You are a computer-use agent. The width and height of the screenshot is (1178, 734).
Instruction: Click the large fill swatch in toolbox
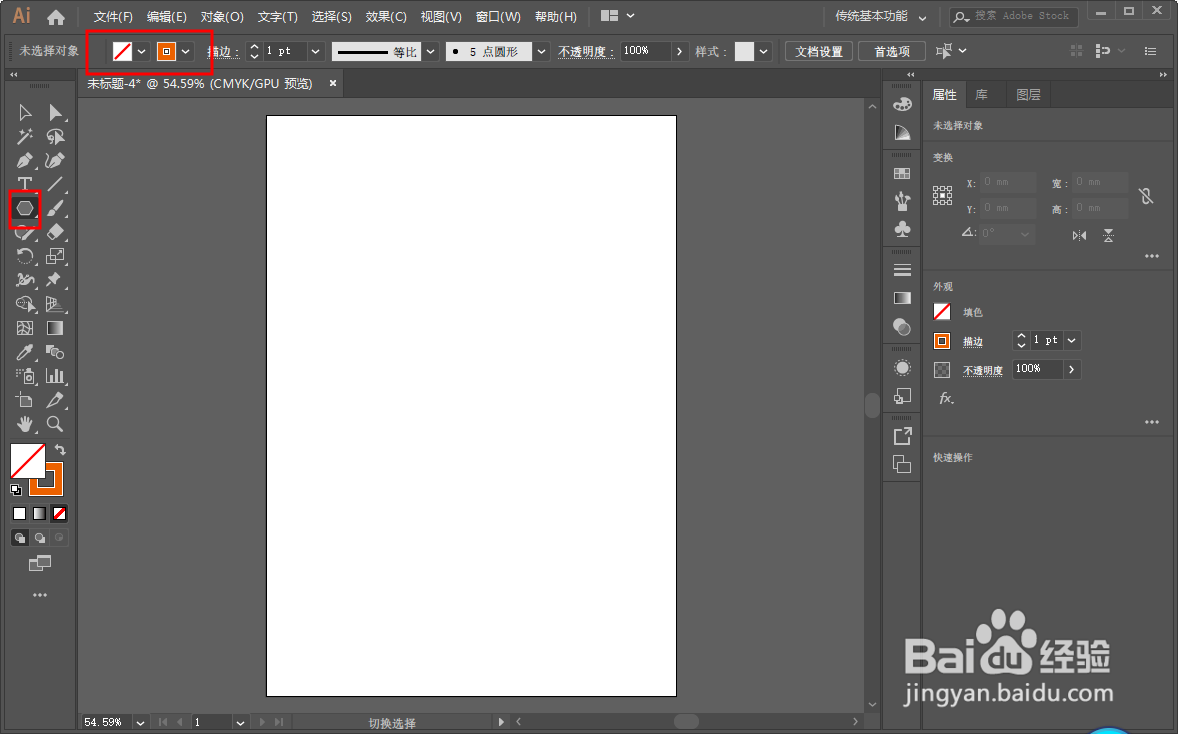click(x=28, y=461)
